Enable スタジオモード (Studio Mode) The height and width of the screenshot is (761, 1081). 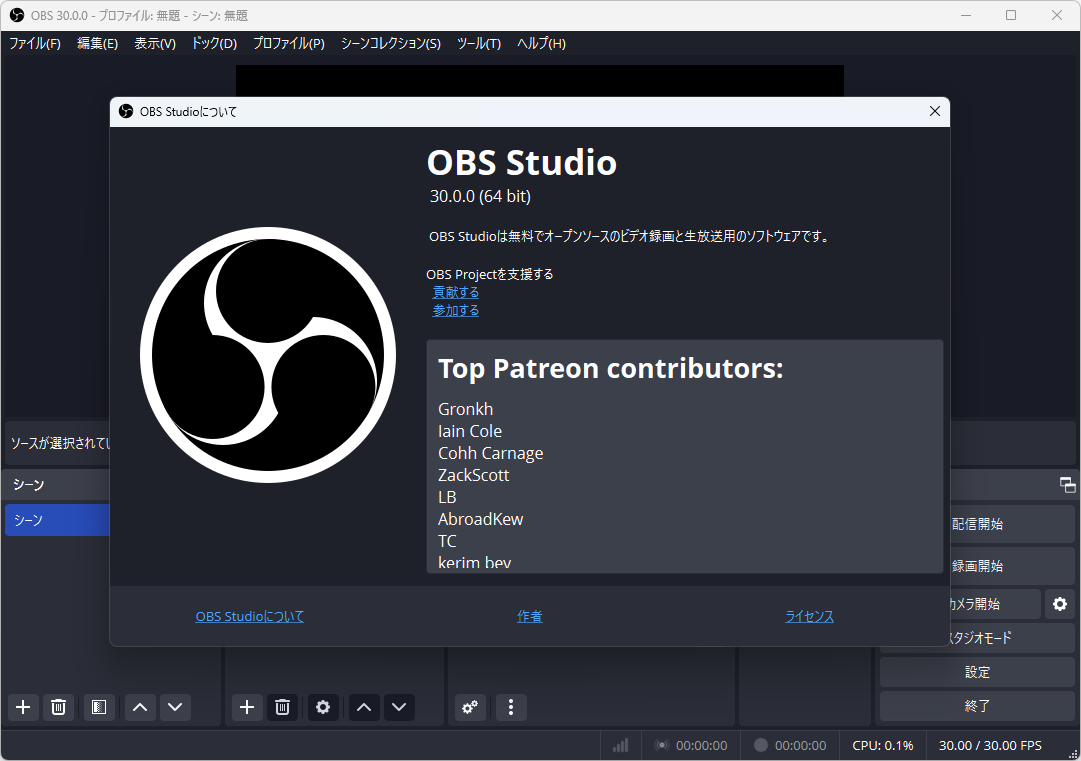pyautogui.click(x=976, y=637)
